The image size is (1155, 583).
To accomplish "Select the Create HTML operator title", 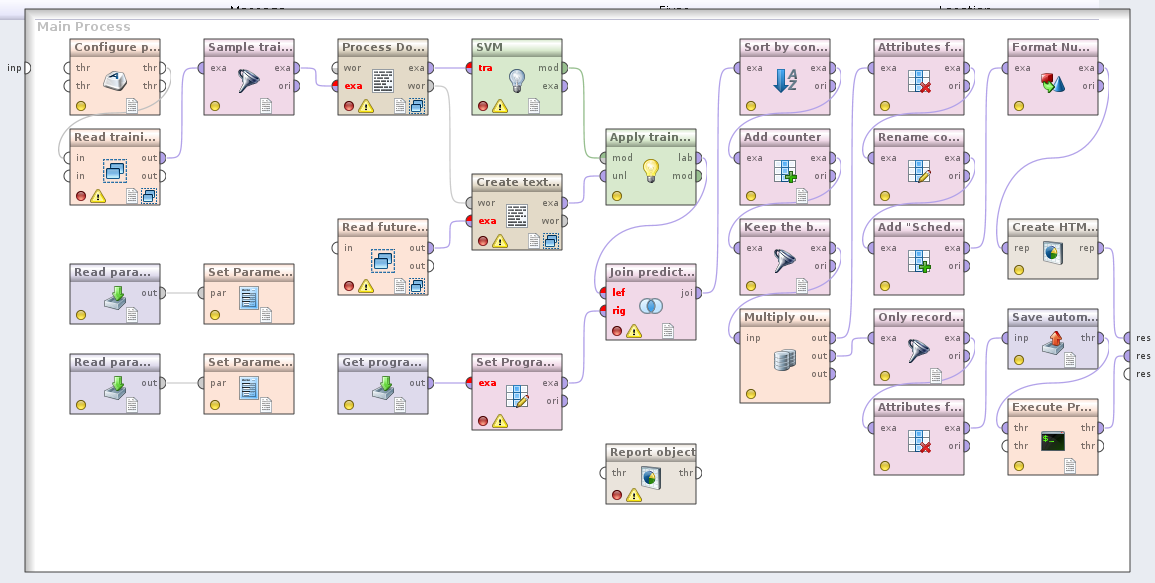I will 1053,227.
